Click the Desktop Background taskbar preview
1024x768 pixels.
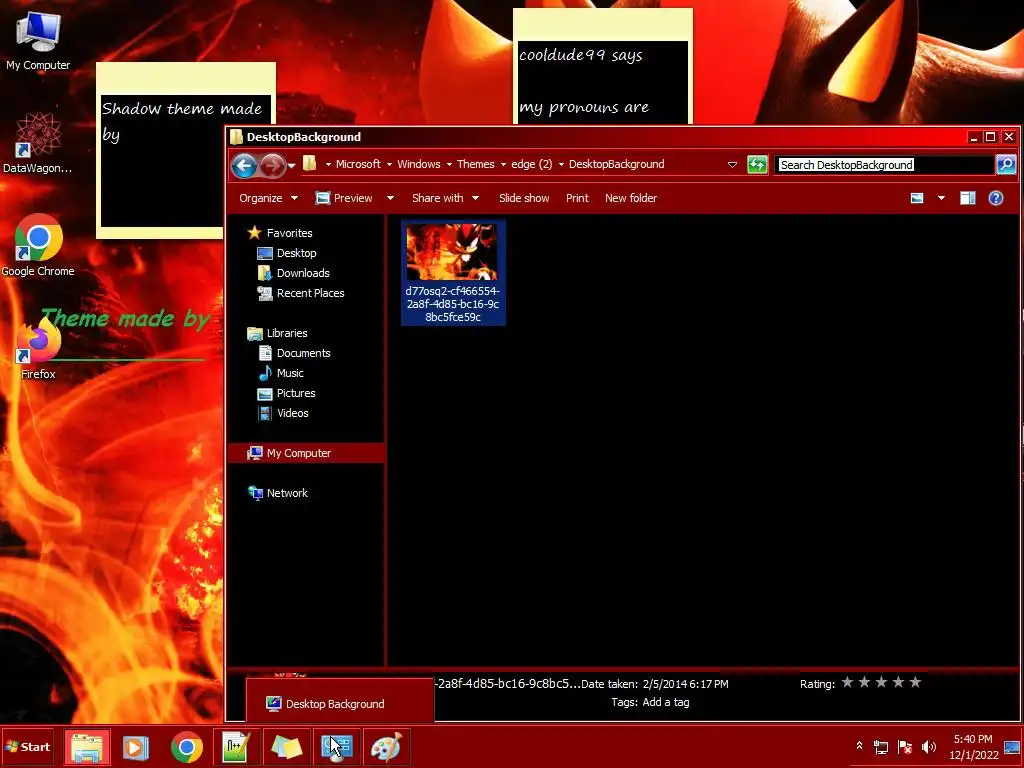pos(340,702)
